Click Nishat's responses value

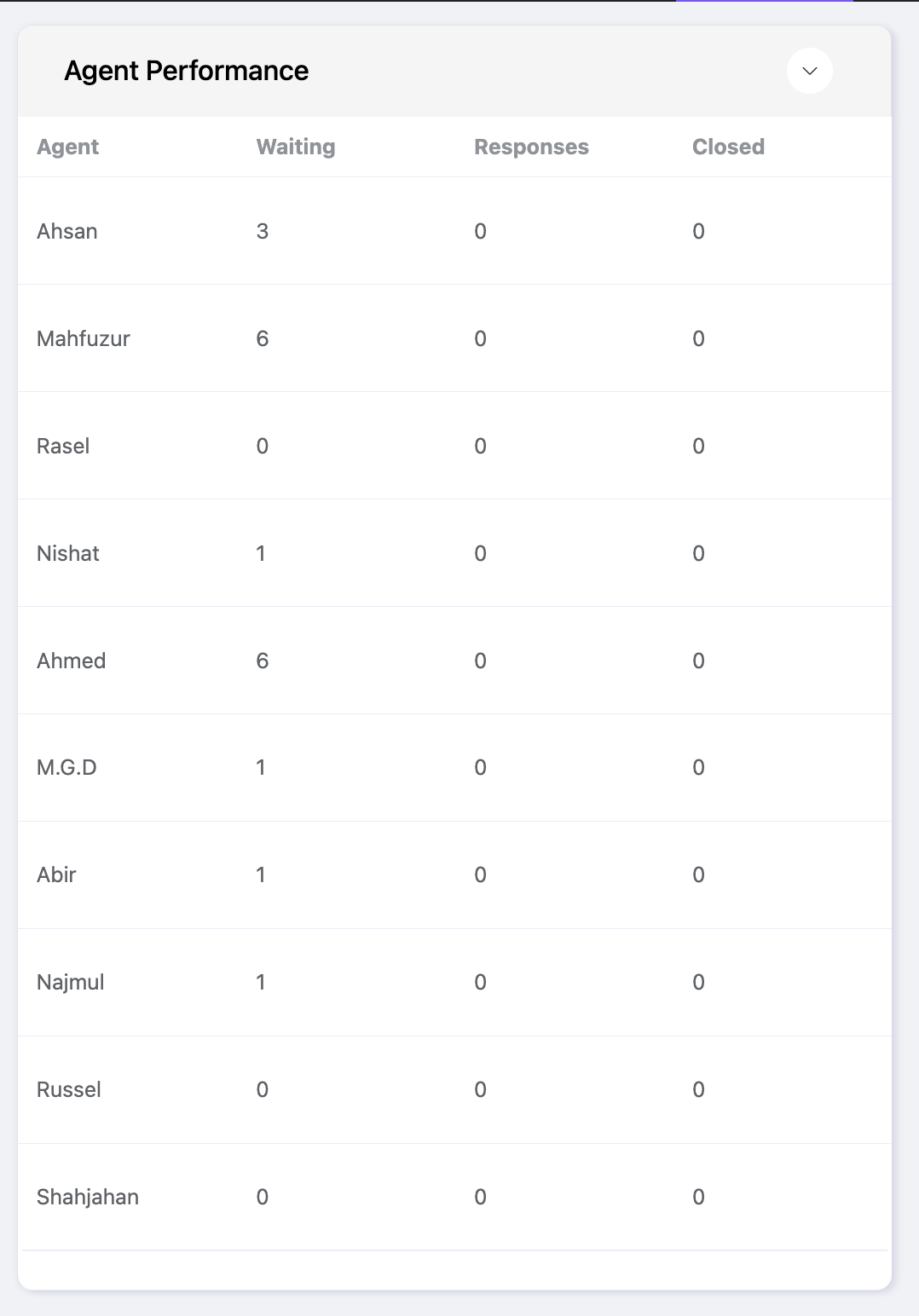click(479, 553)
